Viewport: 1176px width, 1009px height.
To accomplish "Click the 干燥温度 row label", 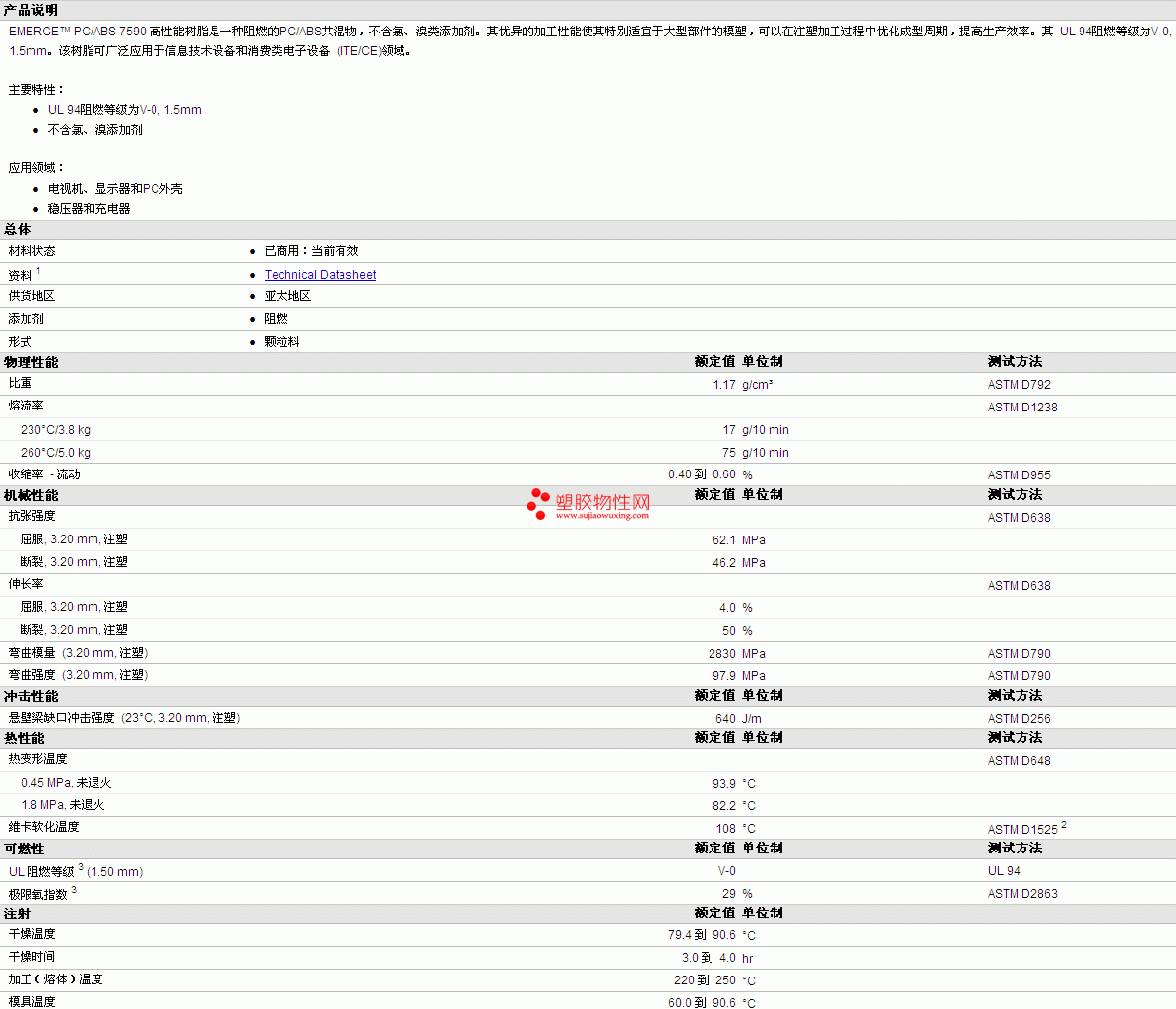I will (x=32, y=934).
